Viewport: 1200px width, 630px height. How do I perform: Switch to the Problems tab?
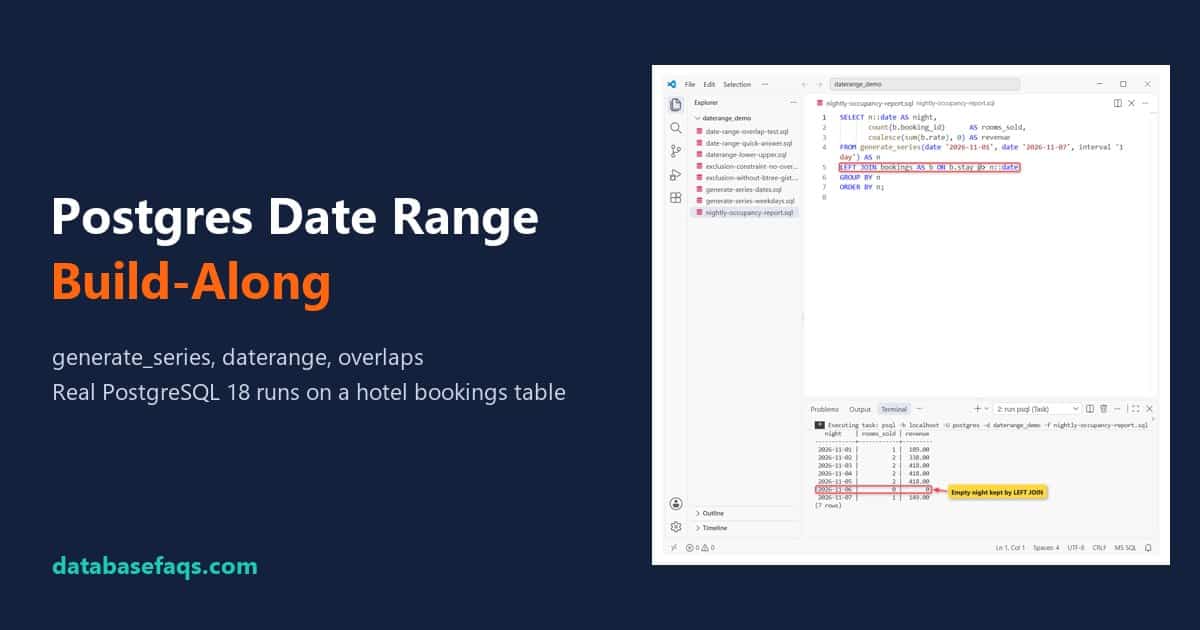pos(824,409)
